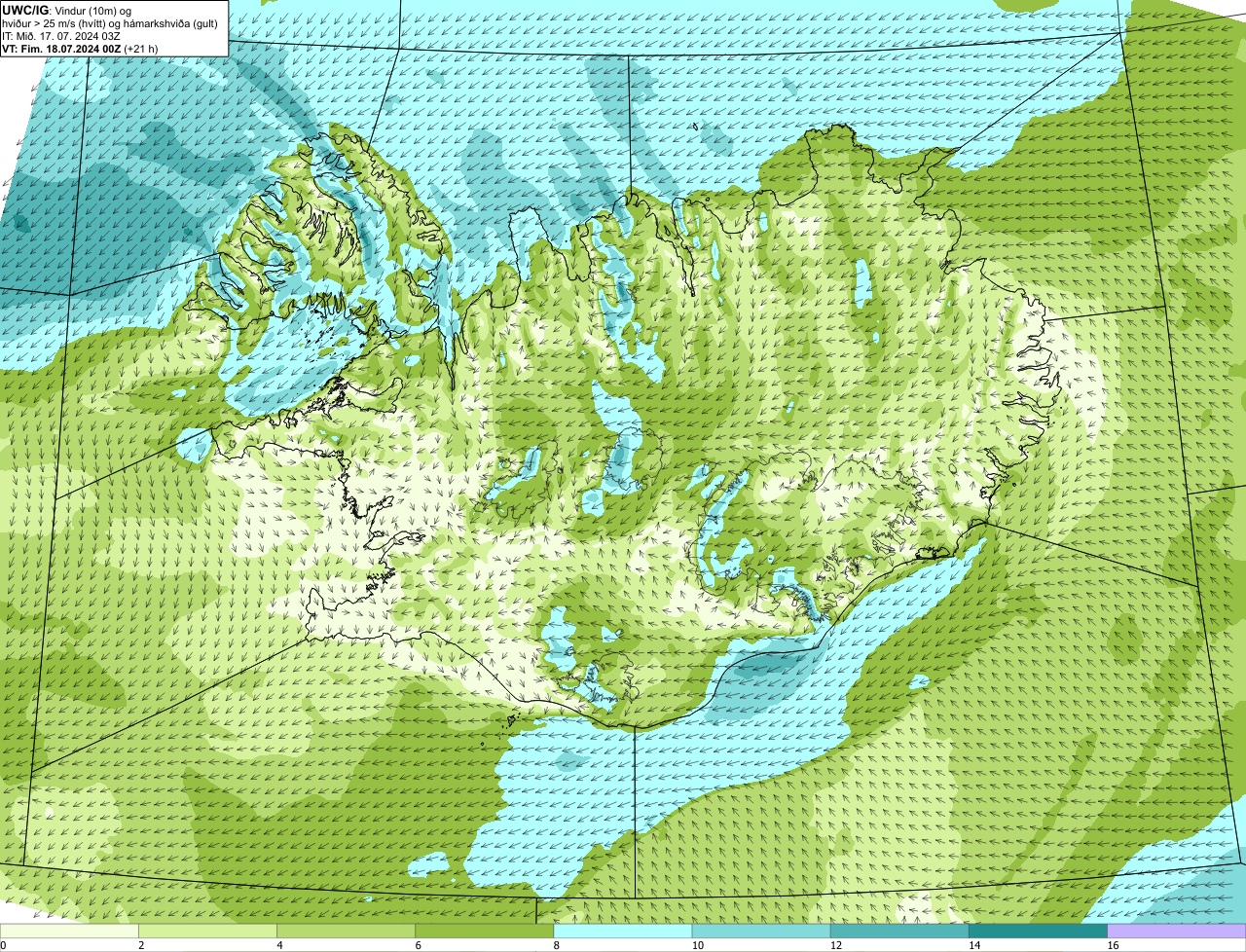Click the purple legend swatch above 16 m/s
The width and height of the screenshot is (1246, 952).
click(x=1176, y=932)
